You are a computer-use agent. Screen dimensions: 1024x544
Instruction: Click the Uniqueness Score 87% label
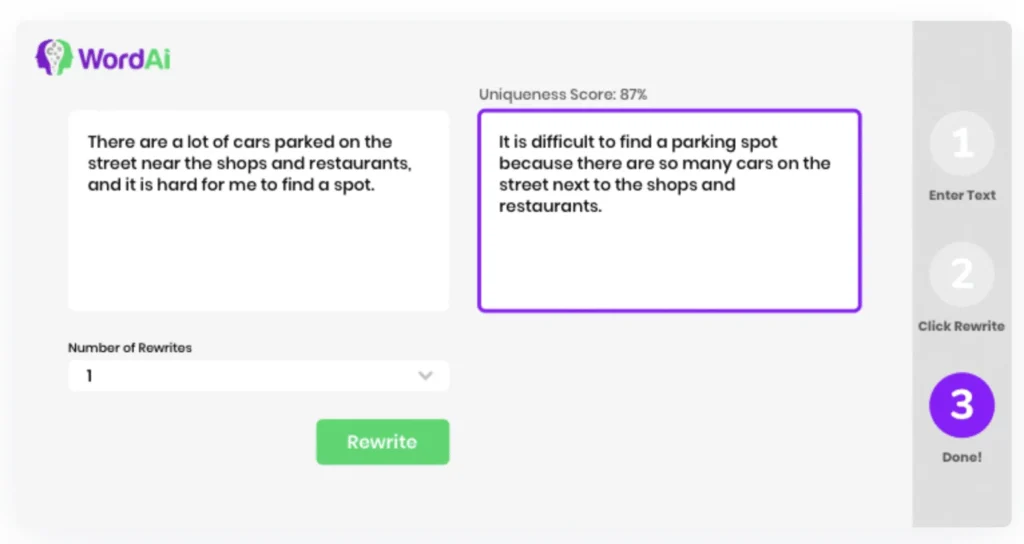pyautogui.click(x=562, y=95)
